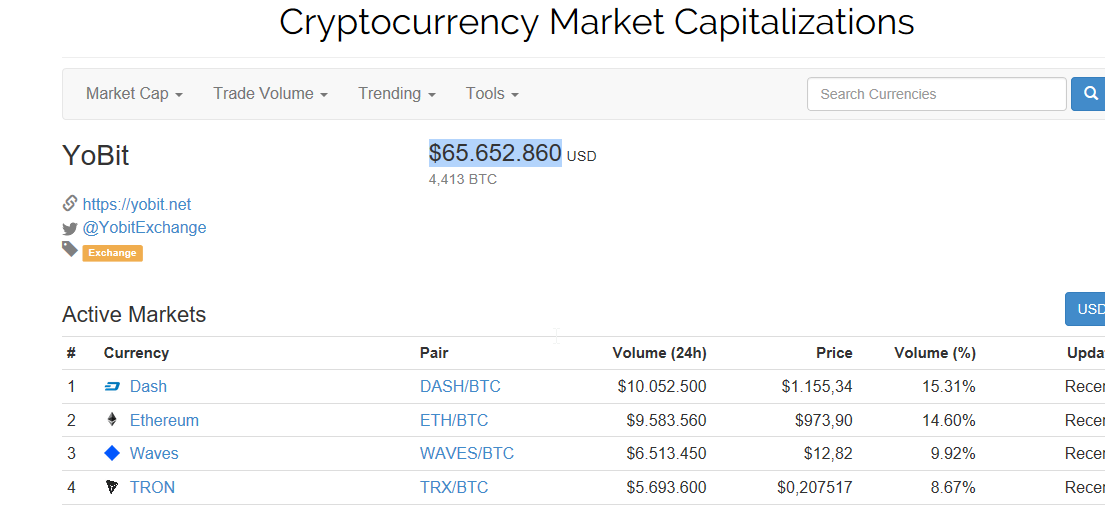Expand the Market Cap dropdown menu
Image resolution: width=1105 pixels, height=510 pixels.
point(135,94)
